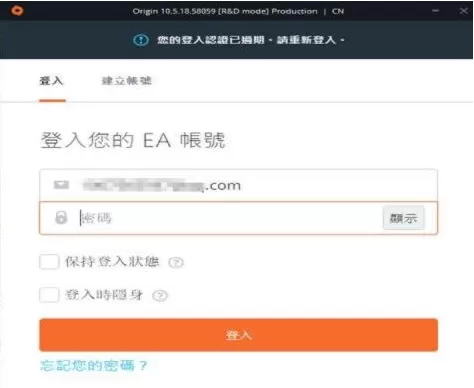Viewport: 474px width, 388px height.
Task: Focus the email address input field
Action: pyautogui.click(x=238, y=185)
